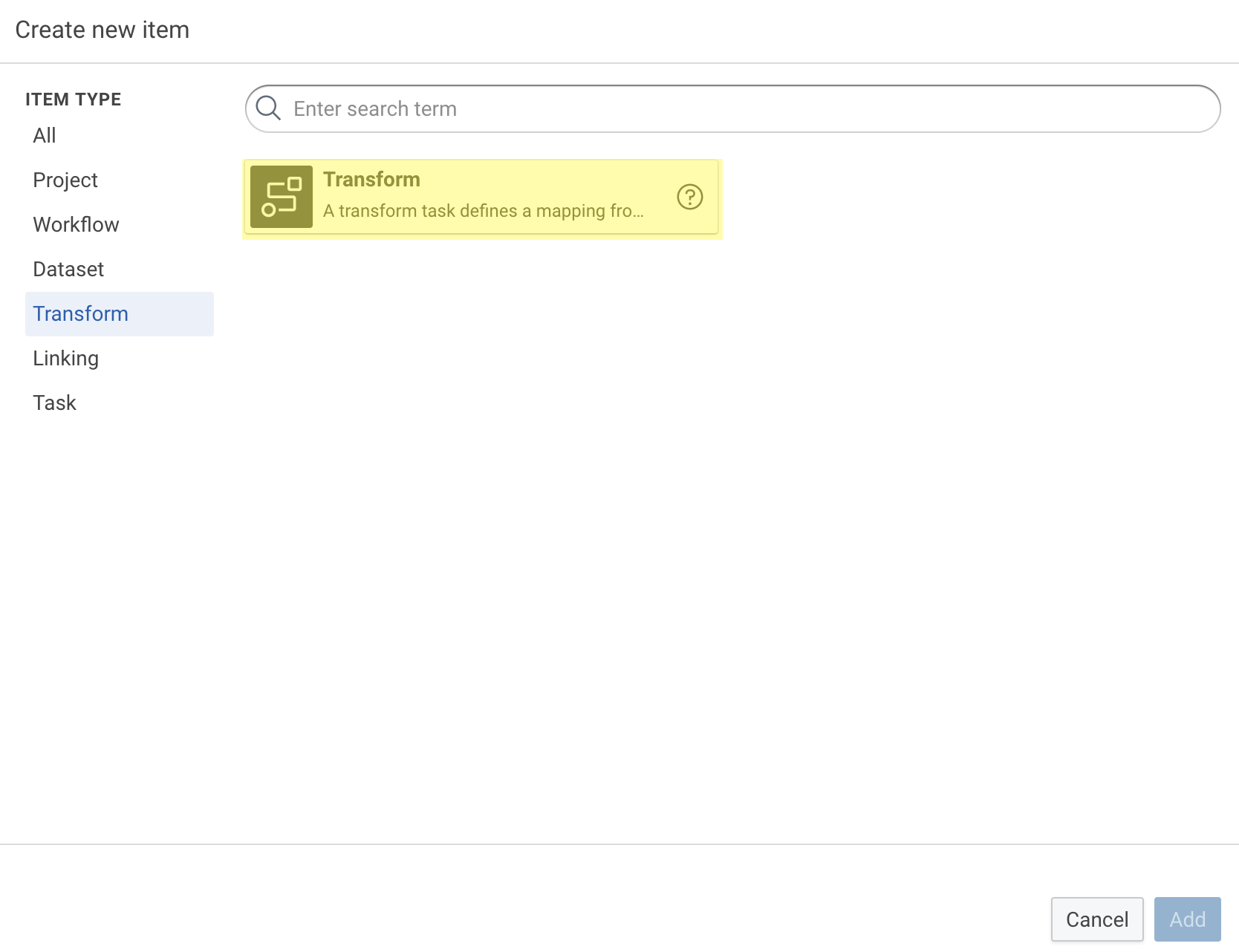Filter item types by Project
This screenshot has height=952, width=1239.
[65, 180]
